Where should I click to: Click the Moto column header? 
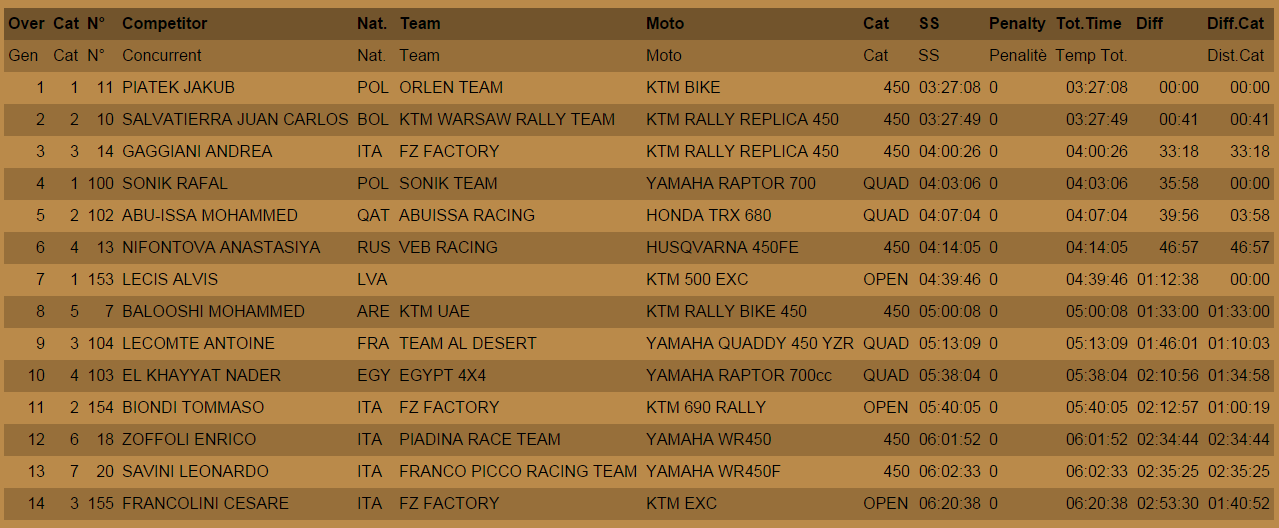point(665,23)
